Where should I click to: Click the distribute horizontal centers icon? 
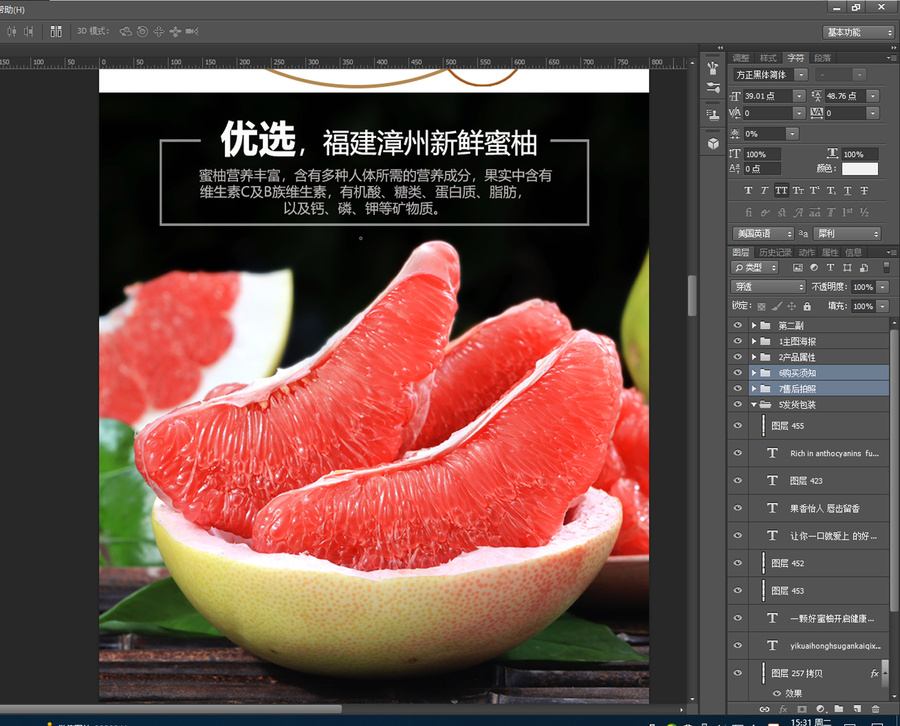[11, 32]
